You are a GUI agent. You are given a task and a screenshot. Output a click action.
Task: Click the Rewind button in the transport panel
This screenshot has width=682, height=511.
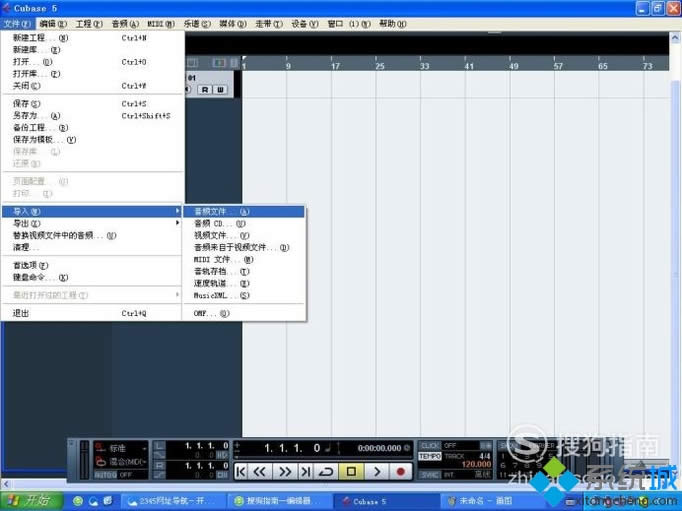pyautogui.click(x=260, y=471)
